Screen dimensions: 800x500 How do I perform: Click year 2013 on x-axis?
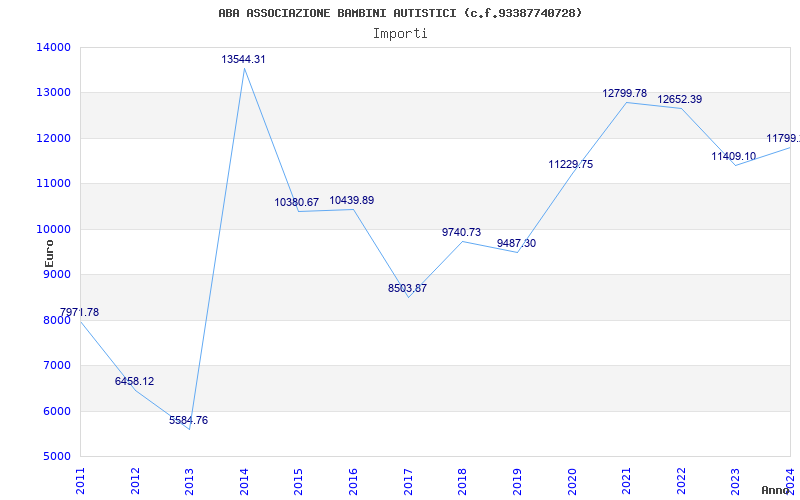[189, 482]
